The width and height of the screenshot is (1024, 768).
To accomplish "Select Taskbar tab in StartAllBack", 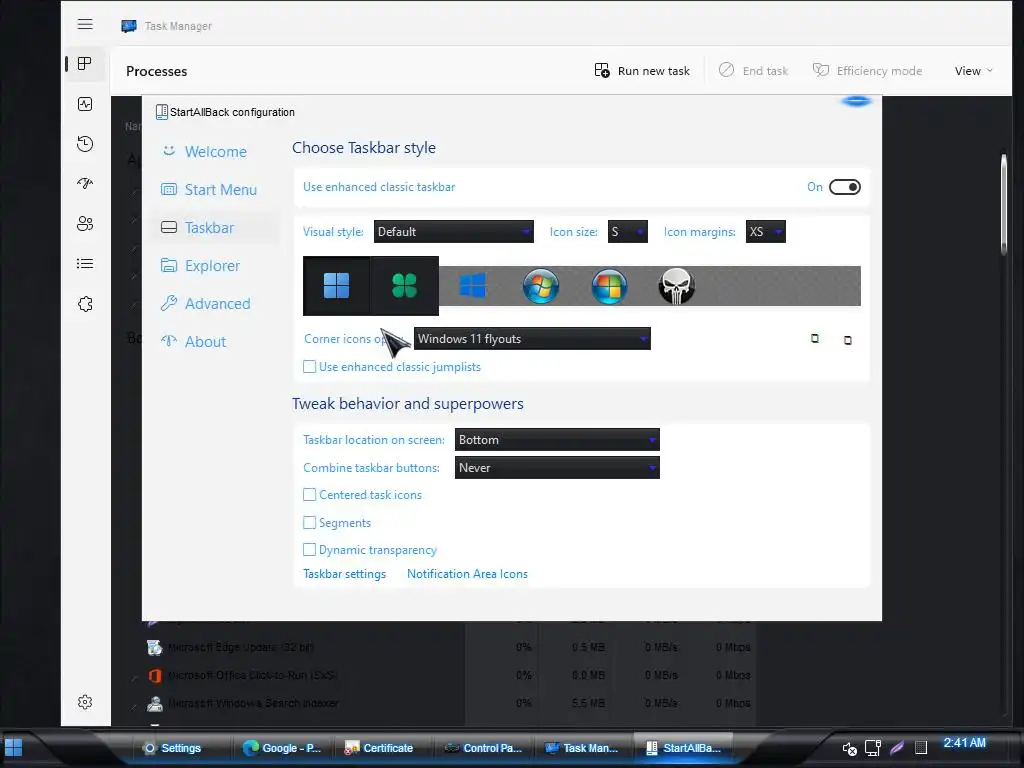I will point(215,227).
